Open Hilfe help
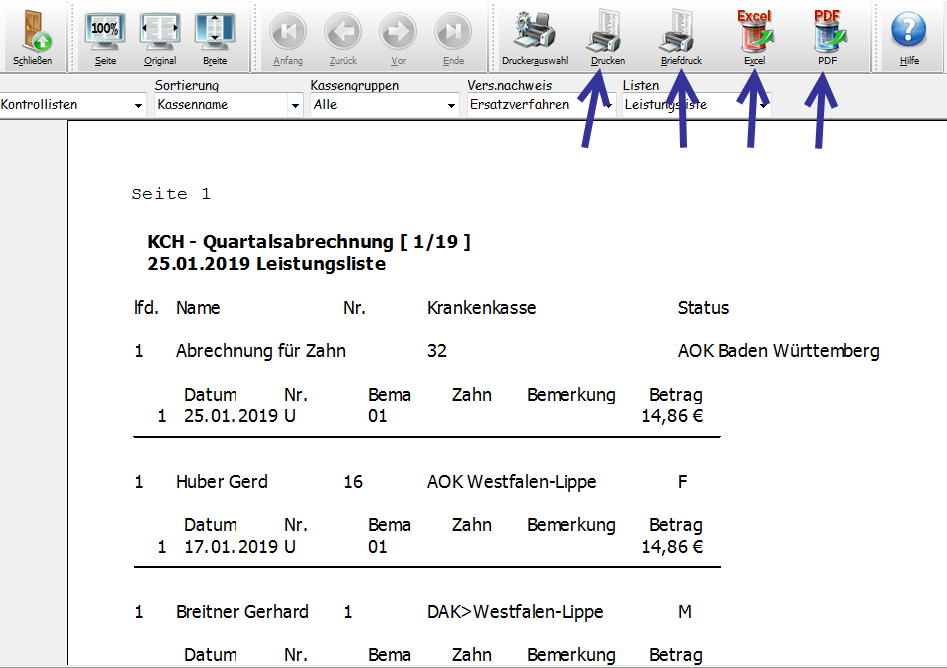The image size is (947, 668). [x=909, y=34]
